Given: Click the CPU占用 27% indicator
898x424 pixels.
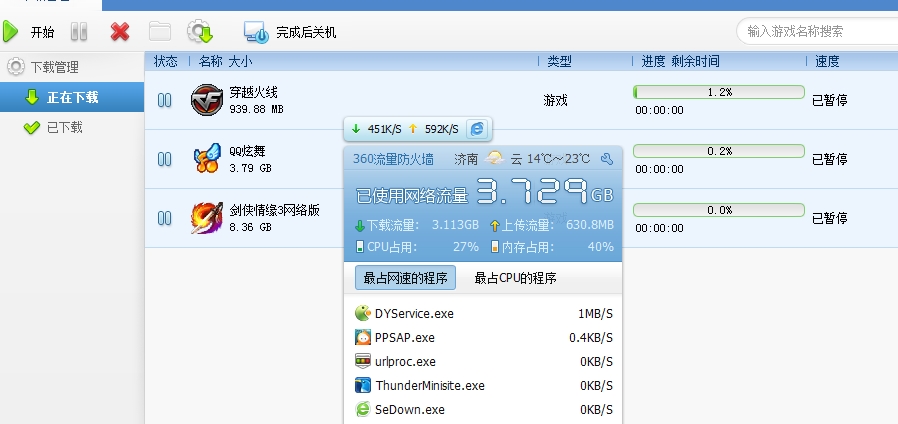Looking at the screenshot, I should pyautogui.click(x=417, y=247).
